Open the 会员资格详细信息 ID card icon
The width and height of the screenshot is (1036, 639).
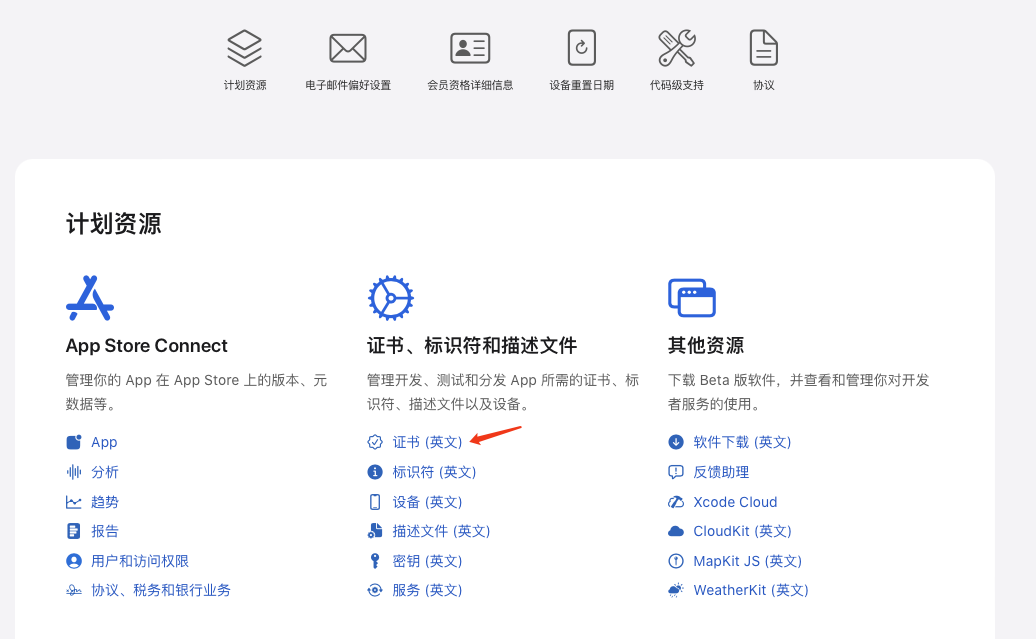pos(470,48)
